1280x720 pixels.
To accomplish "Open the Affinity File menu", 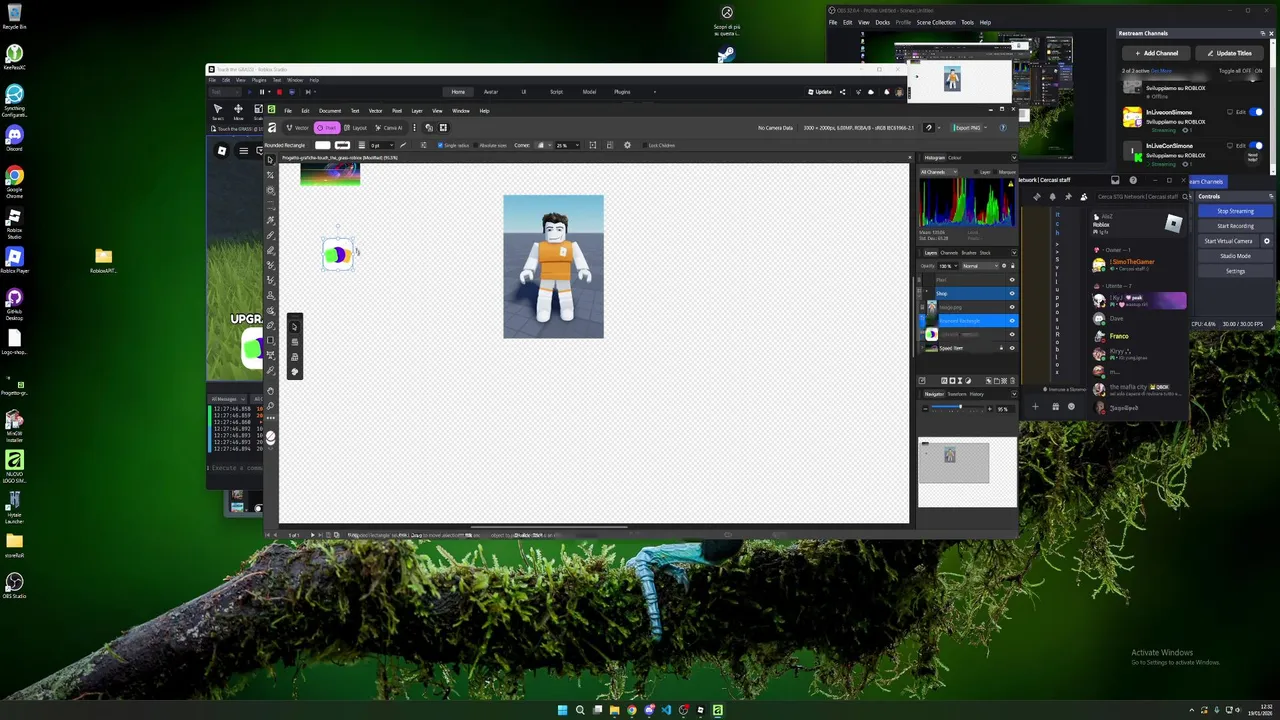I will (288, 111).
